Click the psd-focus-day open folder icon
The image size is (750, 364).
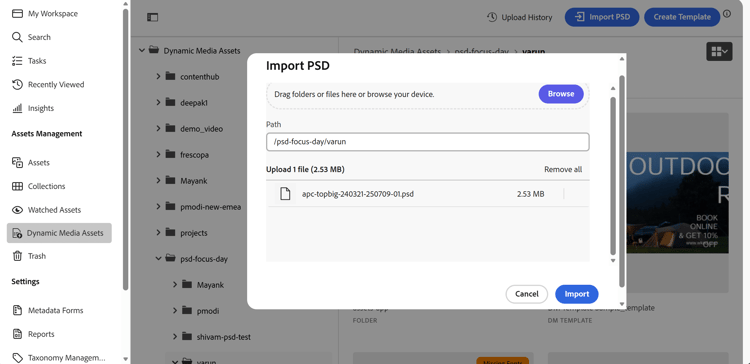click(170, 258)
